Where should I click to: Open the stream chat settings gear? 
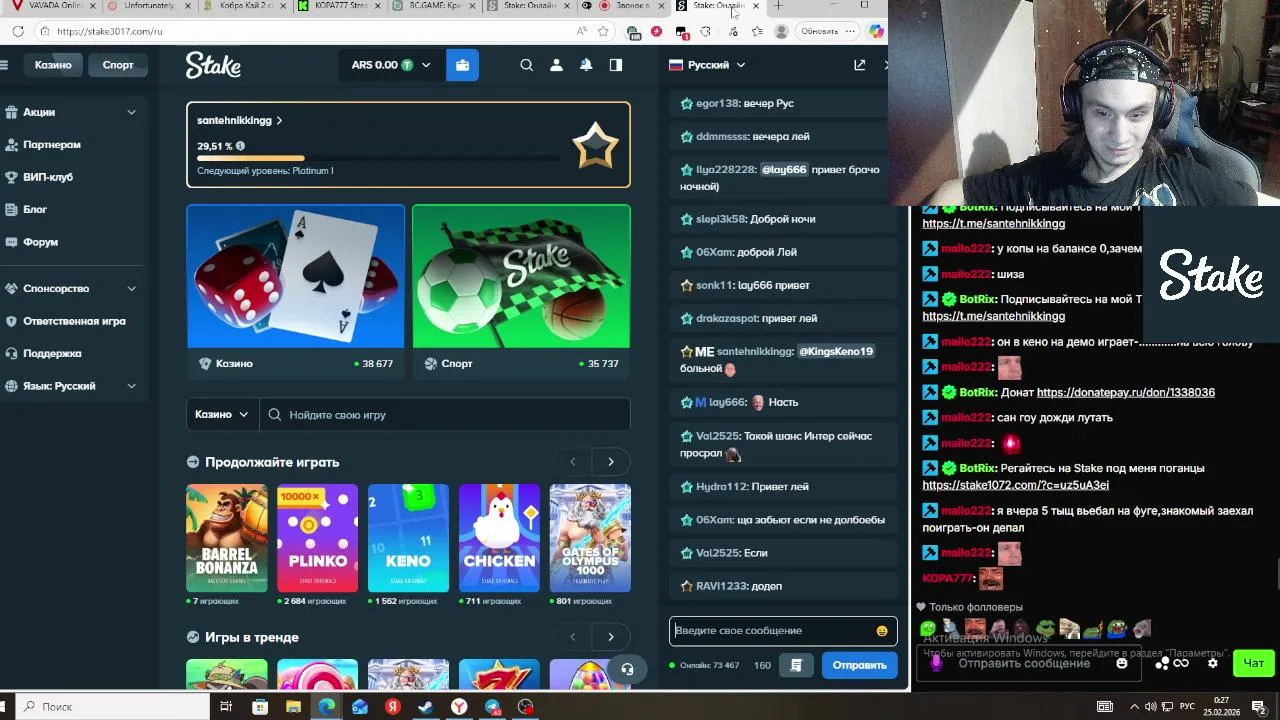tap(1213, 663)
